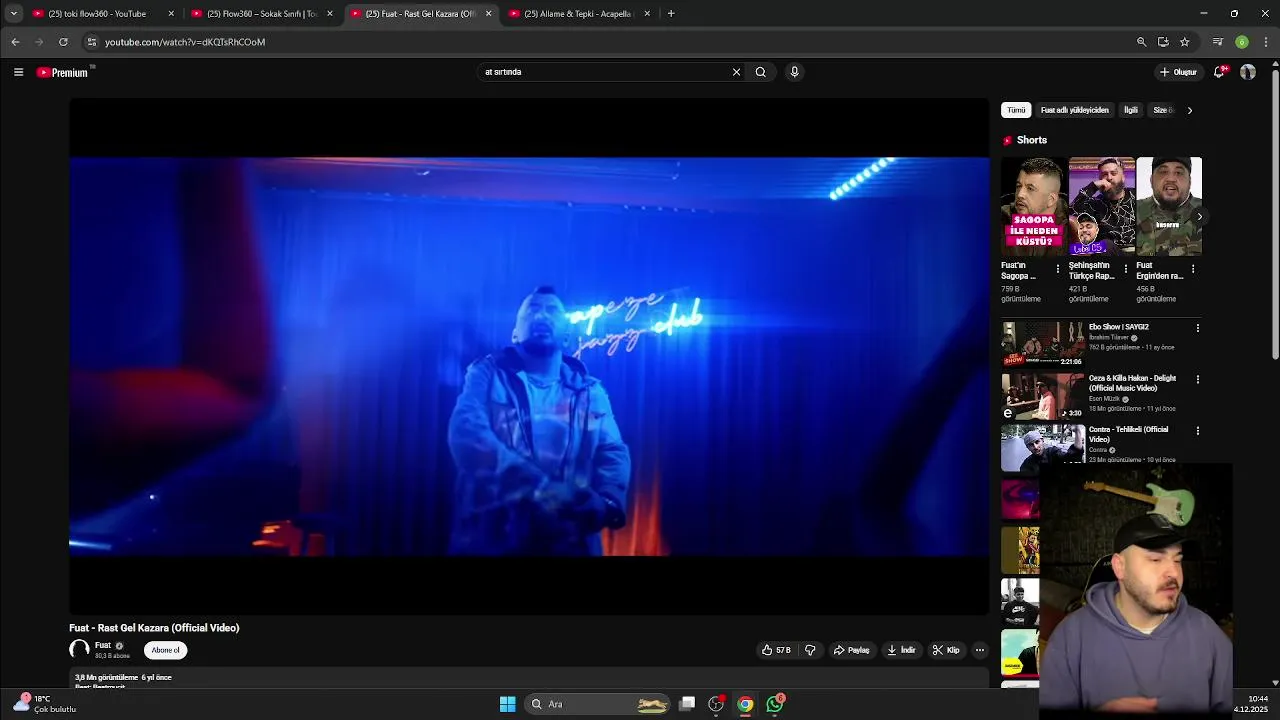1280x720 pixels.
Task: Like the video with thumbs-up 57 B
Action: tap(776, 650)
